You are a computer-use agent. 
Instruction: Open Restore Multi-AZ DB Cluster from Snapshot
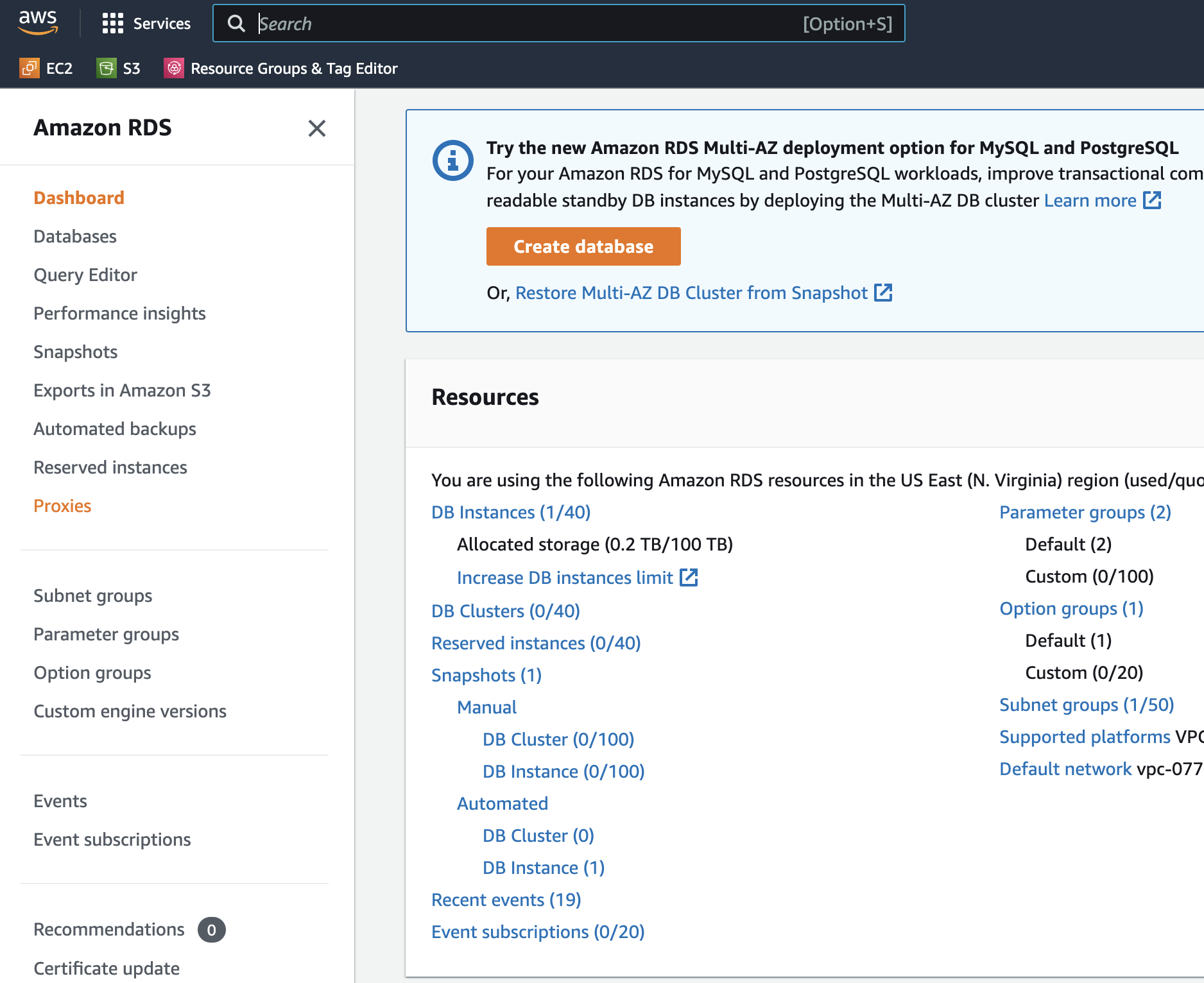pyautogui.click(x=692, y=293)
